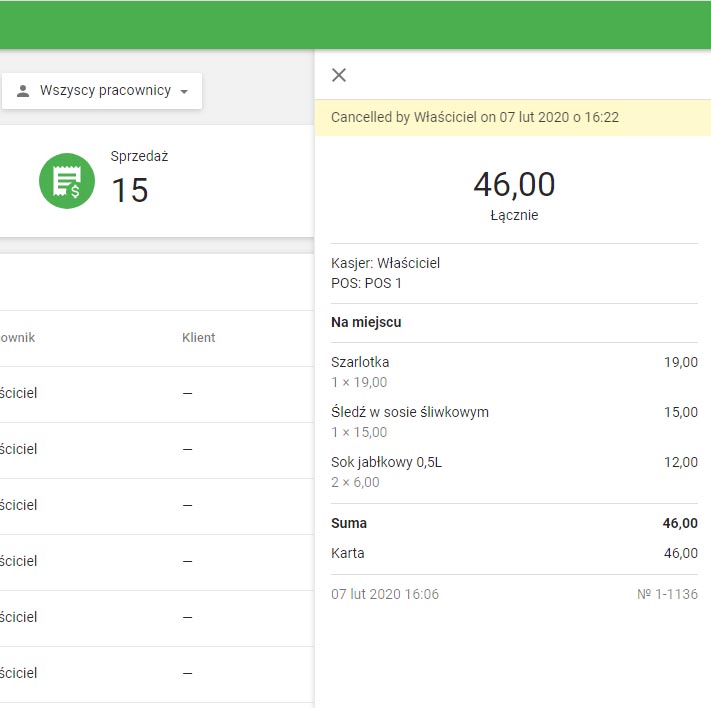Click the person icon in employee filter
Viewport: 711px width, 708px height.
pyautogui.click(x=23, y=91)
